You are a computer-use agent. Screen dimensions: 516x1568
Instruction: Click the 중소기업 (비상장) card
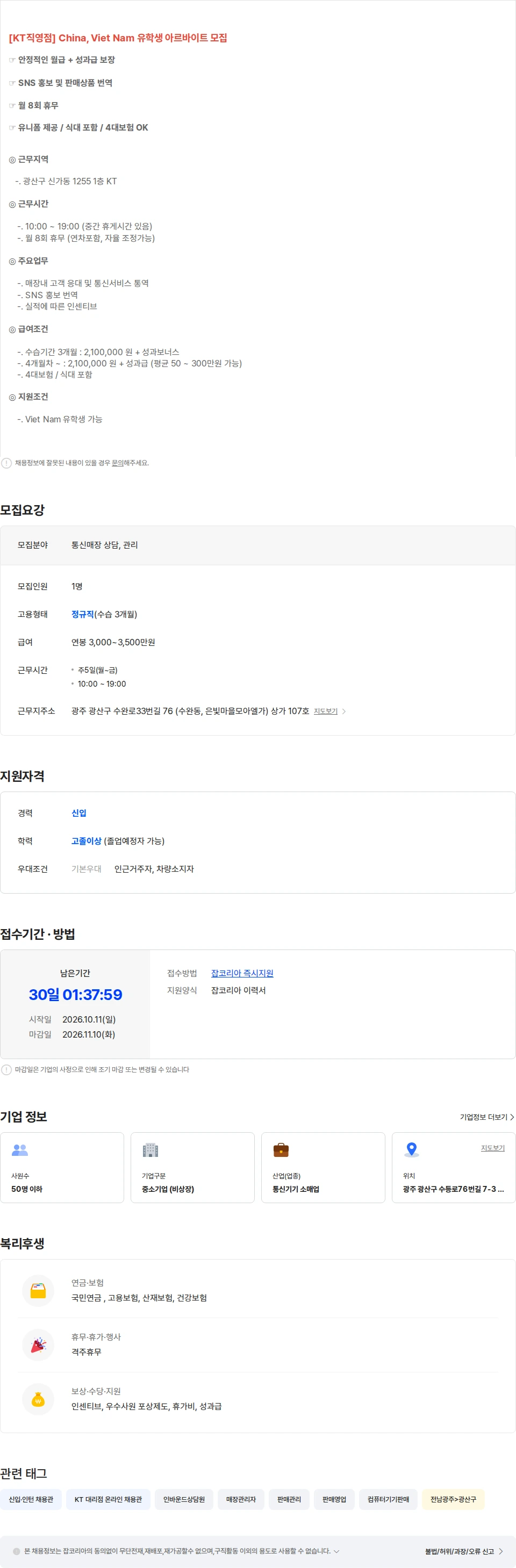(x=192, y=1168)
